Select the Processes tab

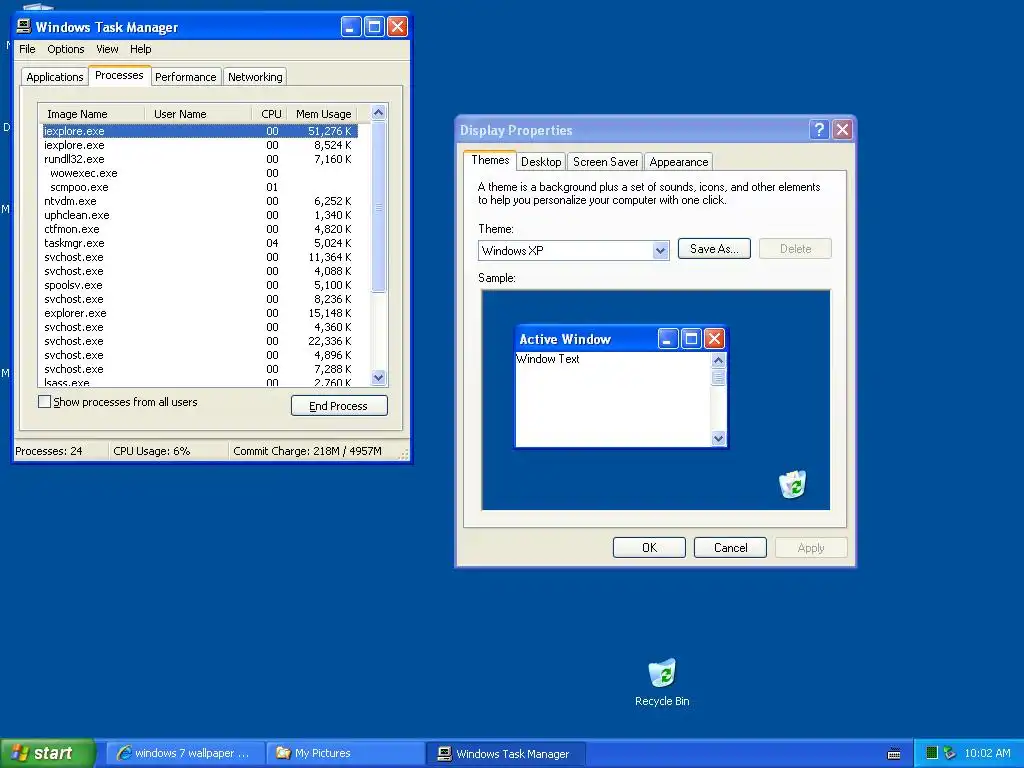pos(120,75)
